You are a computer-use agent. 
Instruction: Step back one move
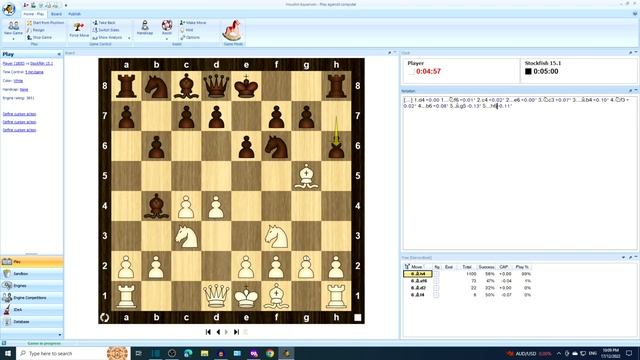click(218, 332)
